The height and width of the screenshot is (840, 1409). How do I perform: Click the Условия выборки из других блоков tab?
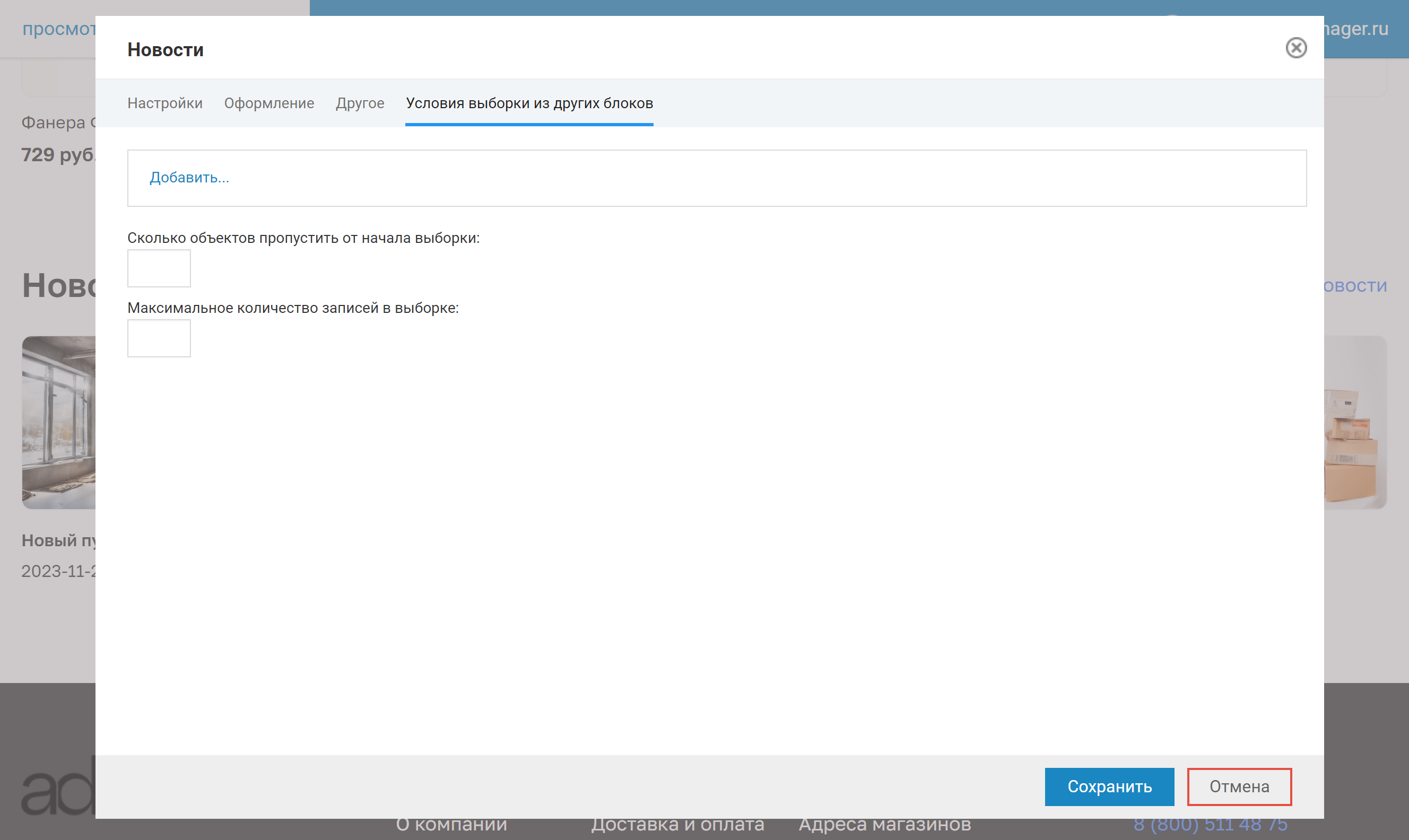529,103
